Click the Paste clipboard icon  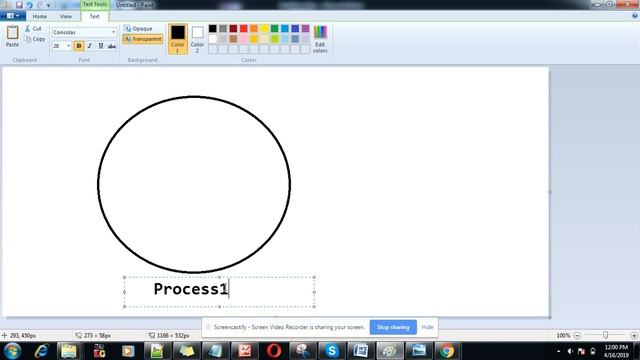pos(12,33)
